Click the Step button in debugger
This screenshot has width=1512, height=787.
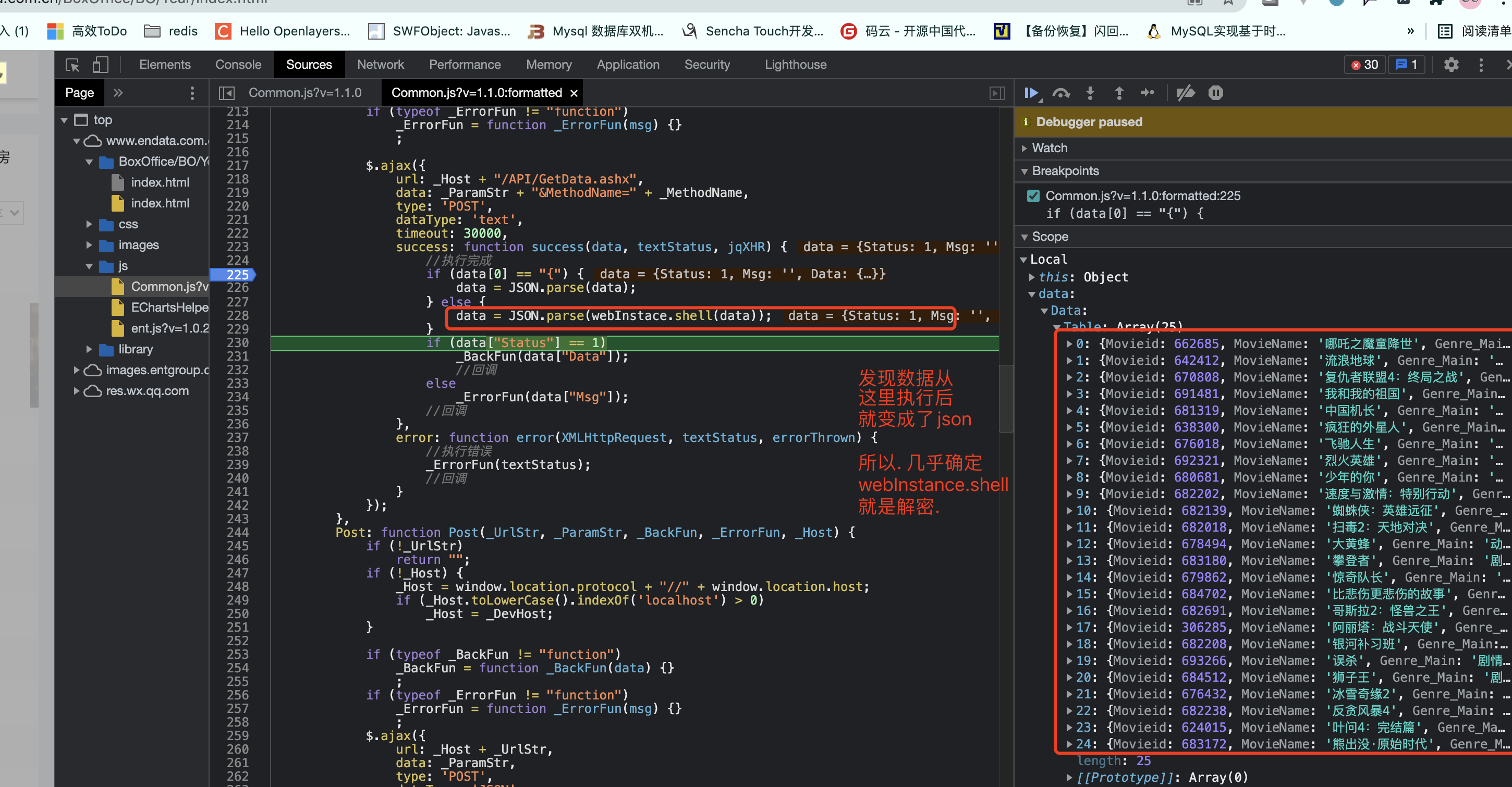point(1147,93)
